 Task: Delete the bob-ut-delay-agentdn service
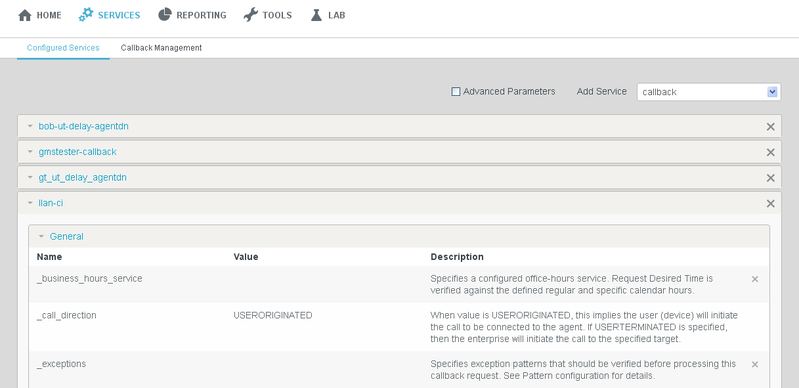[770, 126]
